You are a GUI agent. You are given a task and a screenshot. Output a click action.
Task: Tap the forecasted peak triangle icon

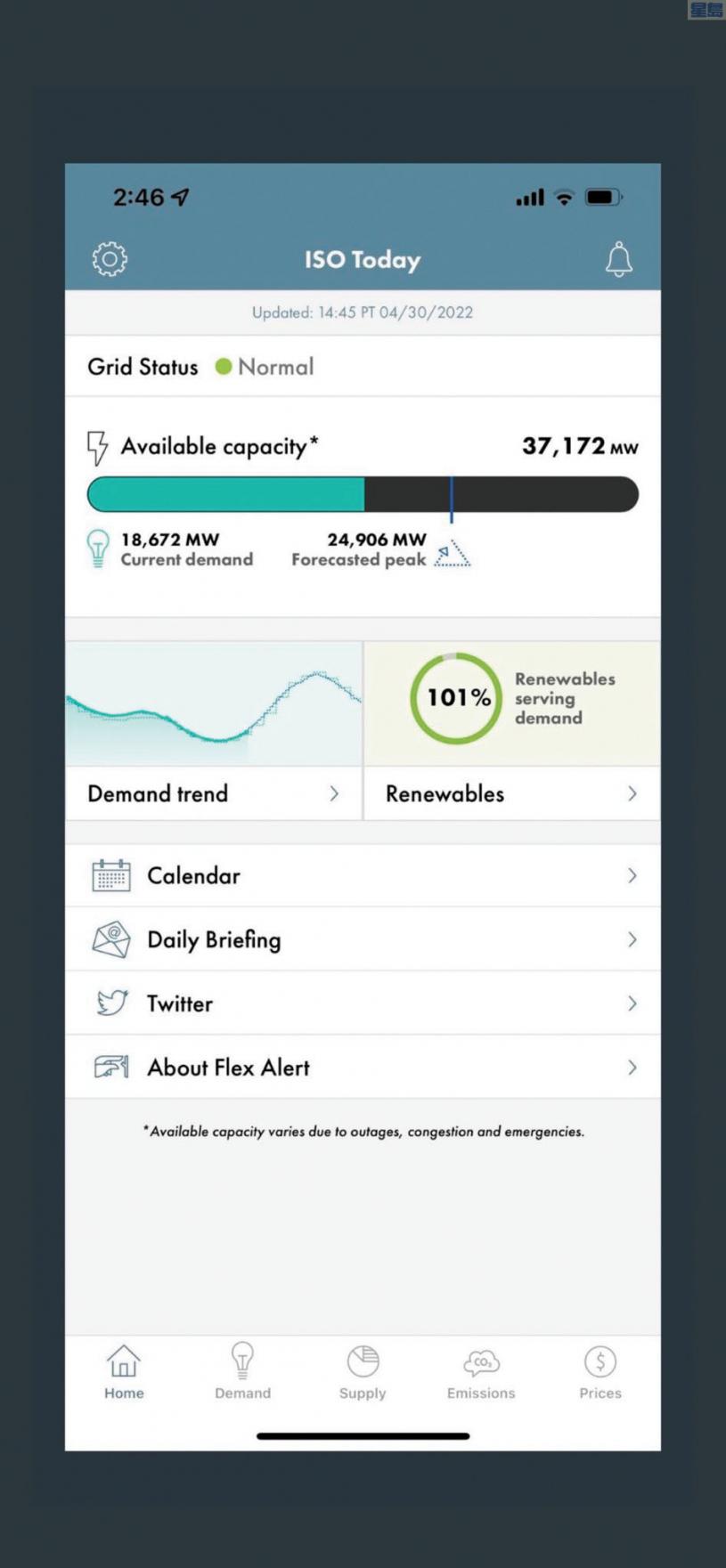pyautogui.click(x=453, y=554)
